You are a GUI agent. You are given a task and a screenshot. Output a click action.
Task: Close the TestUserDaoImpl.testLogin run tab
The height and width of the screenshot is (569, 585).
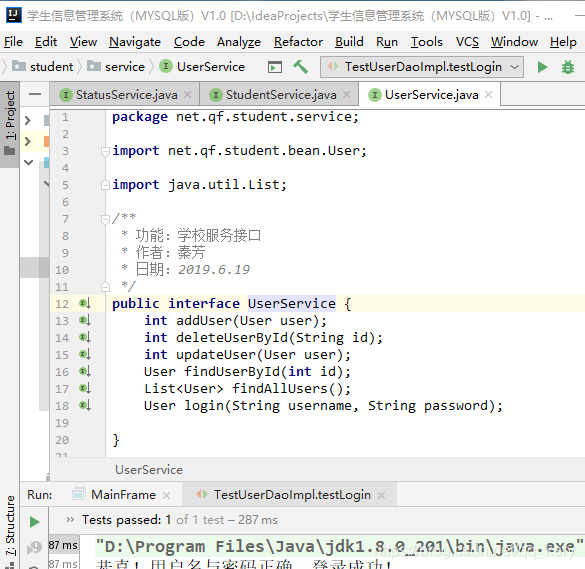[x=381, y=495]
